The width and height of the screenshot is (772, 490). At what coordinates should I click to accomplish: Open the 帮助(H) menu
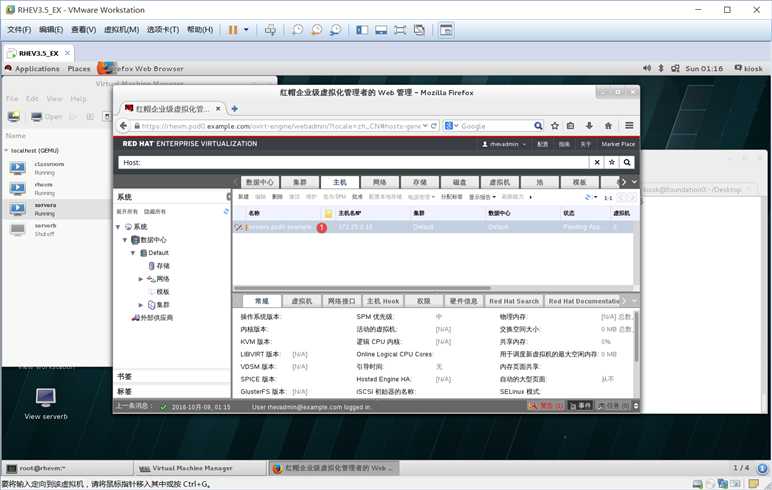pos(200,30)
